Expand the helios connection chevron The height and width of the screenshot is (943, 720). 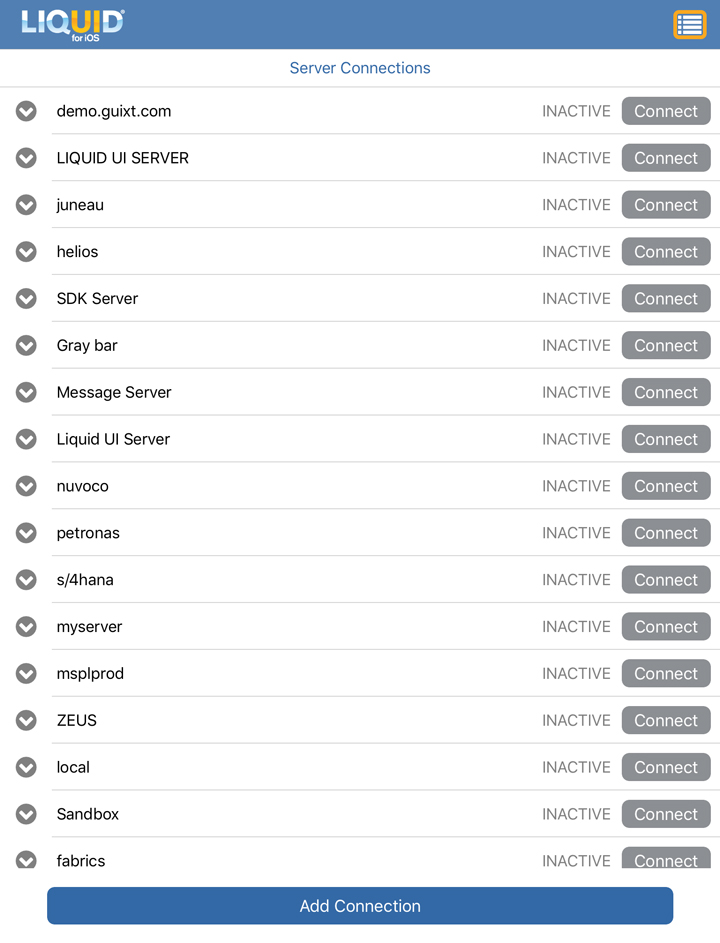click(x=26, y=252)
